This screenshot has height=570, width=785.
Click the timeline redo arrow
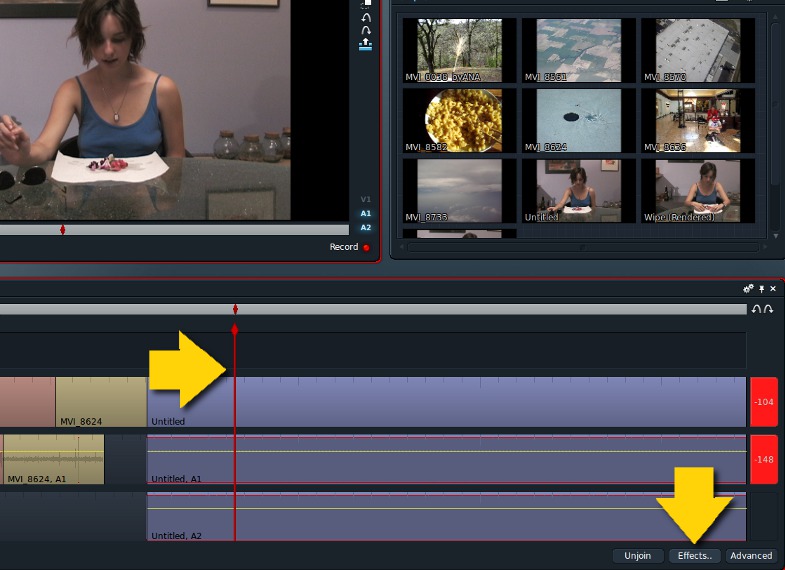768,309
